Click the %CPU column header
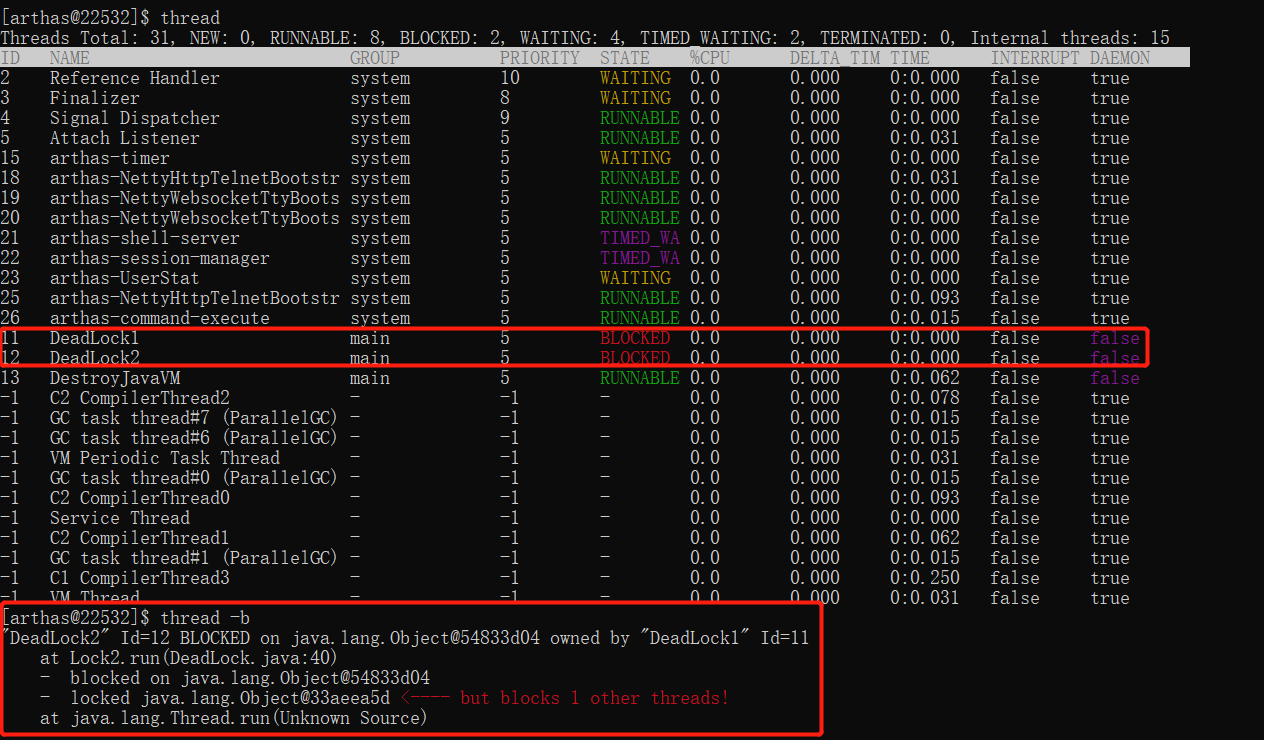This screenshot has height=740, width=1264. pyautogui.click(x=710, y=58)
